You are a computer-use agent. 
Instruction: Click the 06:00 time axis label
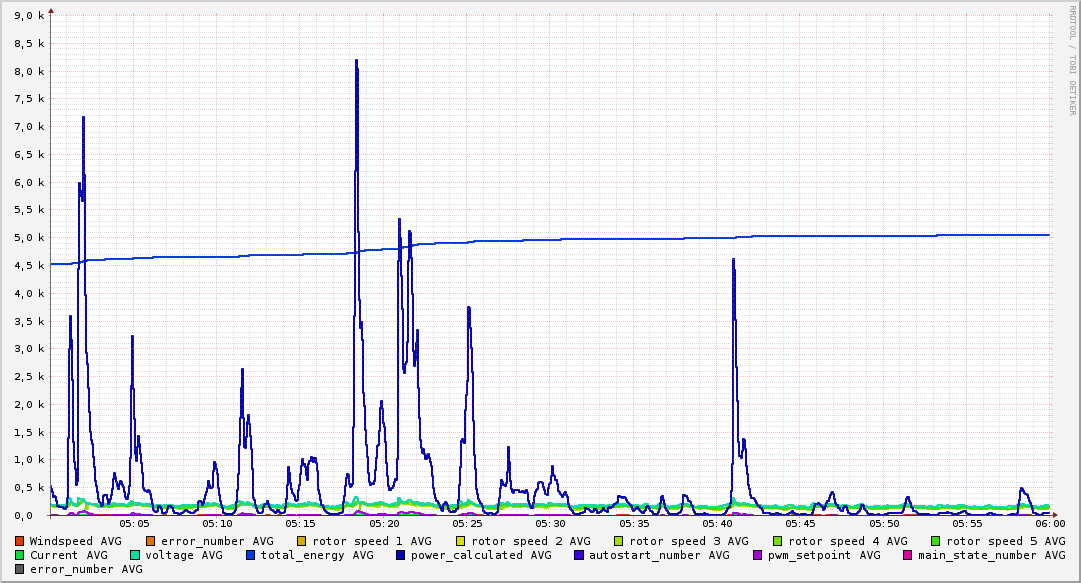coord(1050,524)
